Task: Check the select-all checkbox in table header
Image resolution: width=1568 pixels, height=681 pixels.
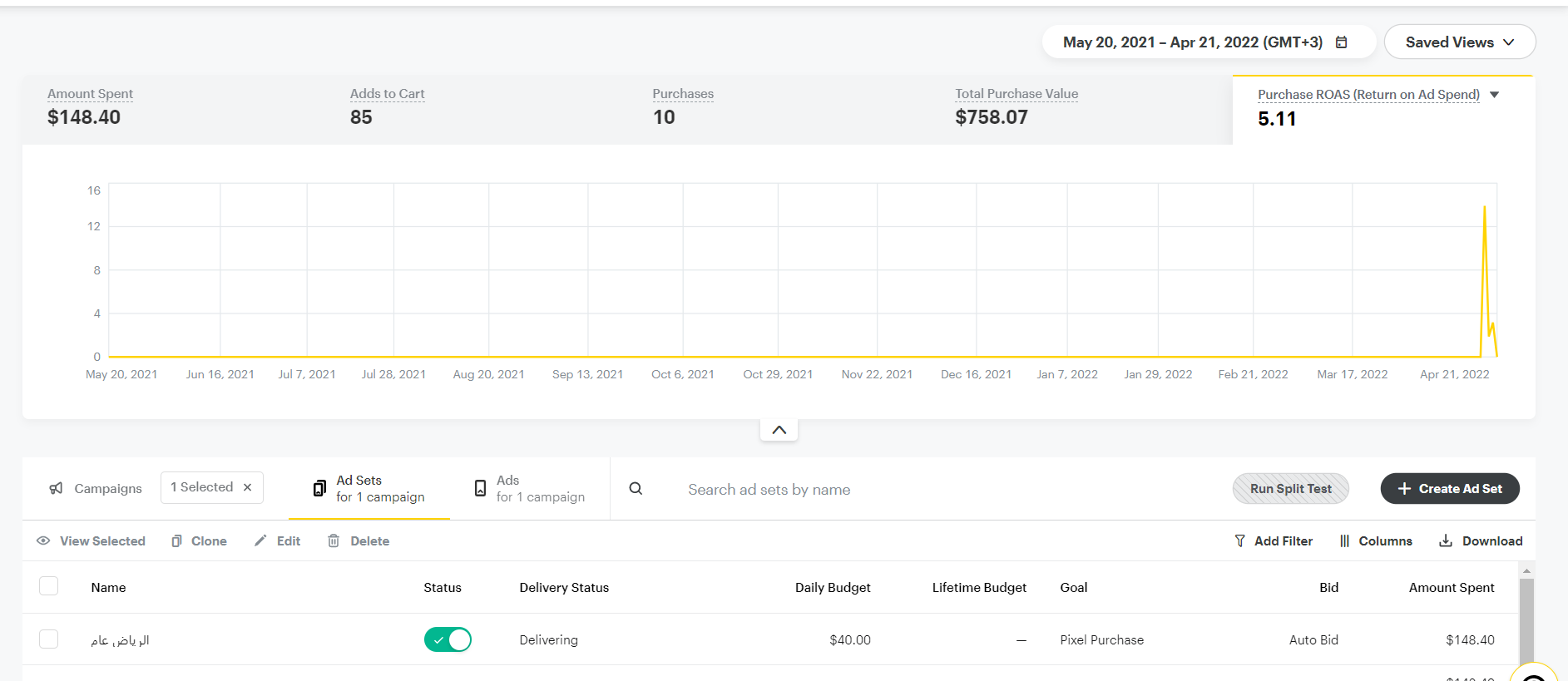Action: point(49,586)
